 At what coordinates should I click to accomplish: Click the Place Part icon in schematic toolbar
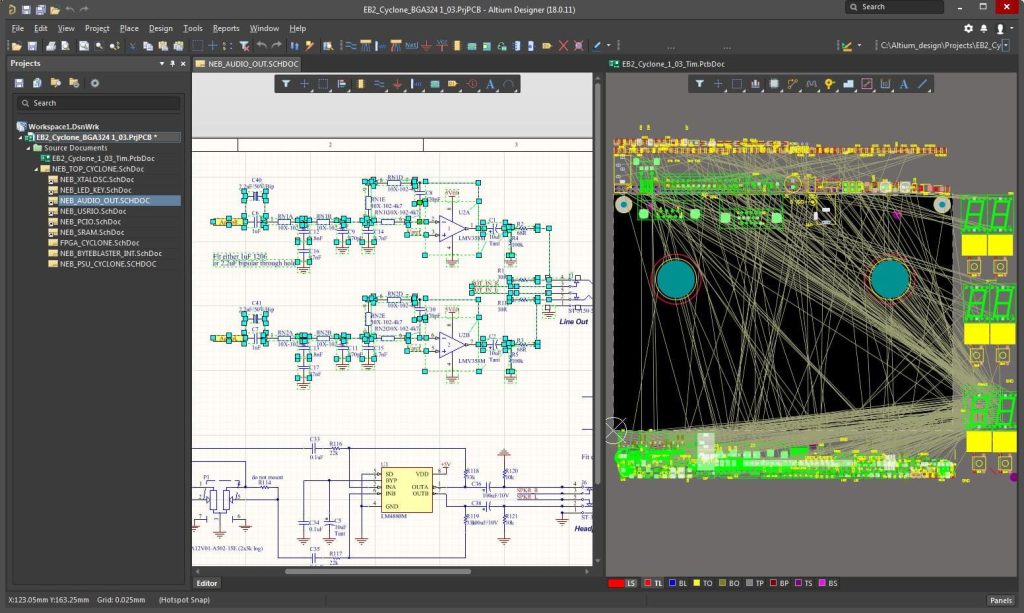pyautogui.click(x=360, y=84)
